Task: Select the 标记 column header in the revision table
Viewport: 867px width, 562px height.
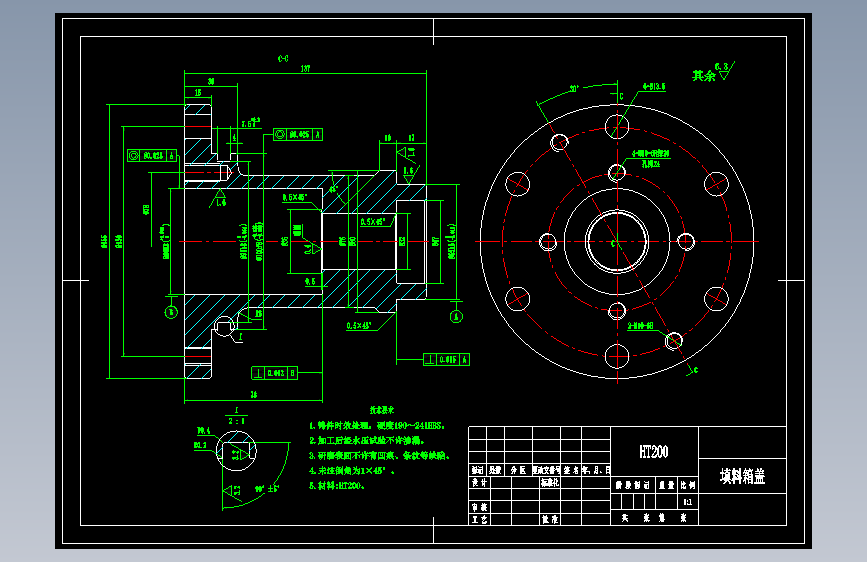Action: point(478,470)
